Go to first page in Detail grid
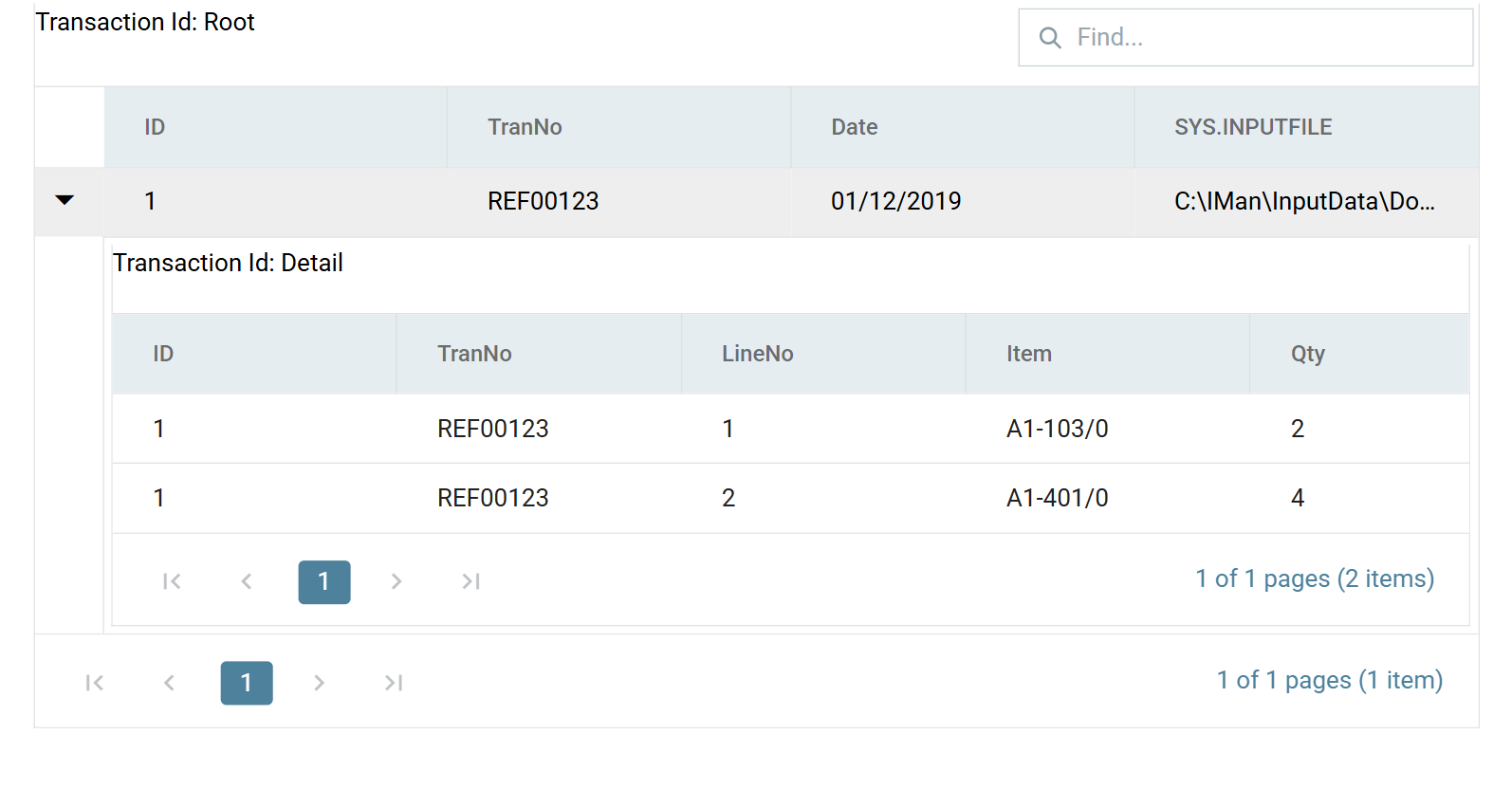Viewport: 1512px width, 789px height. (x=172, y=581)
